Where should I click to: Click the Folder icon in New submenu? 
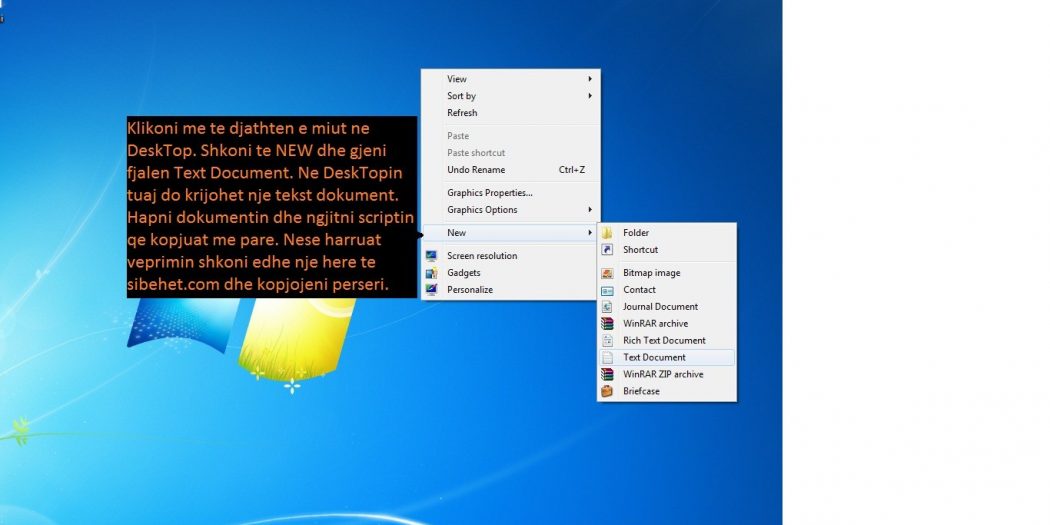[607, 233]
